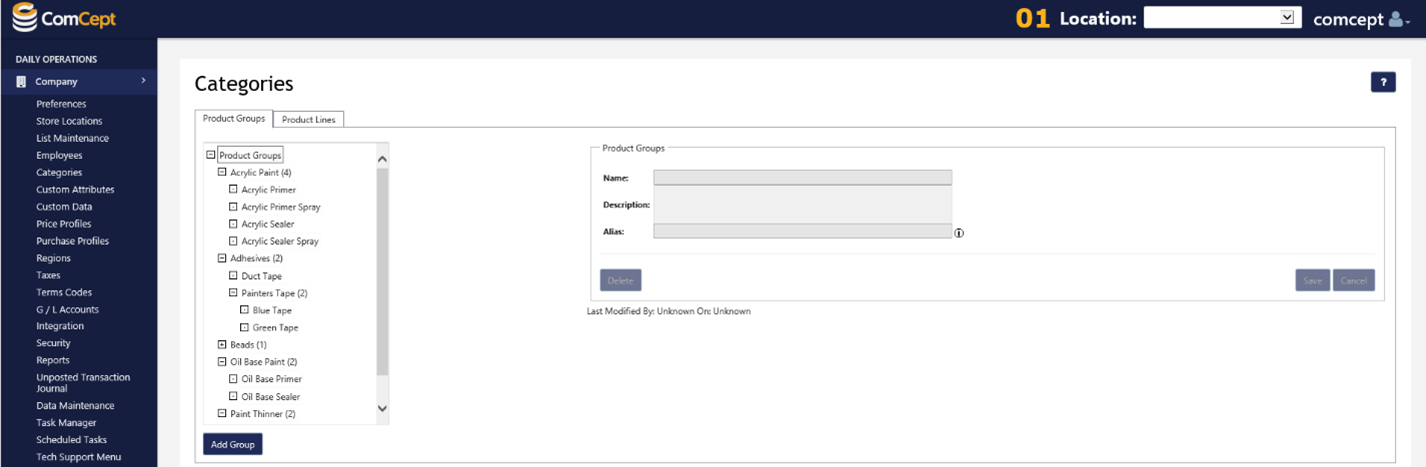Image resolution: width=1426 pixels, height=467 pixels.
Task: Collapse the Acrylic Paint group
Action: (222, 173)
